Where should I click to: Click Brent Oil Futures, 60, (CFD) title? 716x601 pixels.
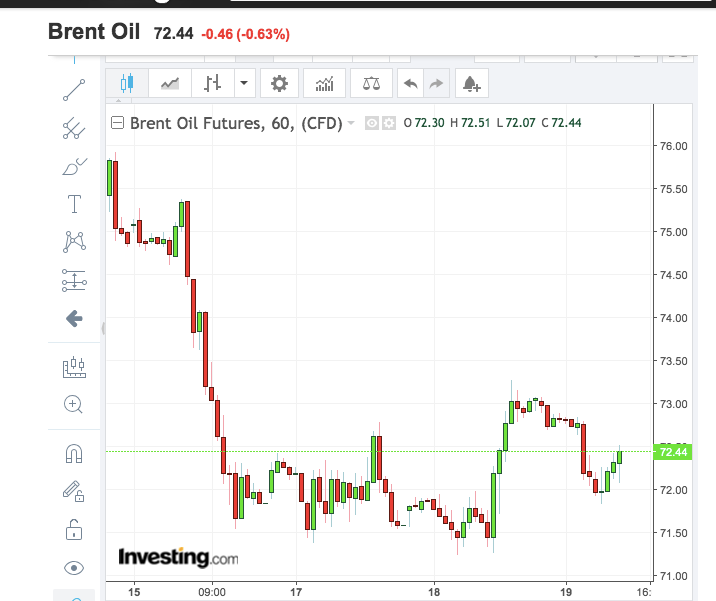click(x=236, y=123)
